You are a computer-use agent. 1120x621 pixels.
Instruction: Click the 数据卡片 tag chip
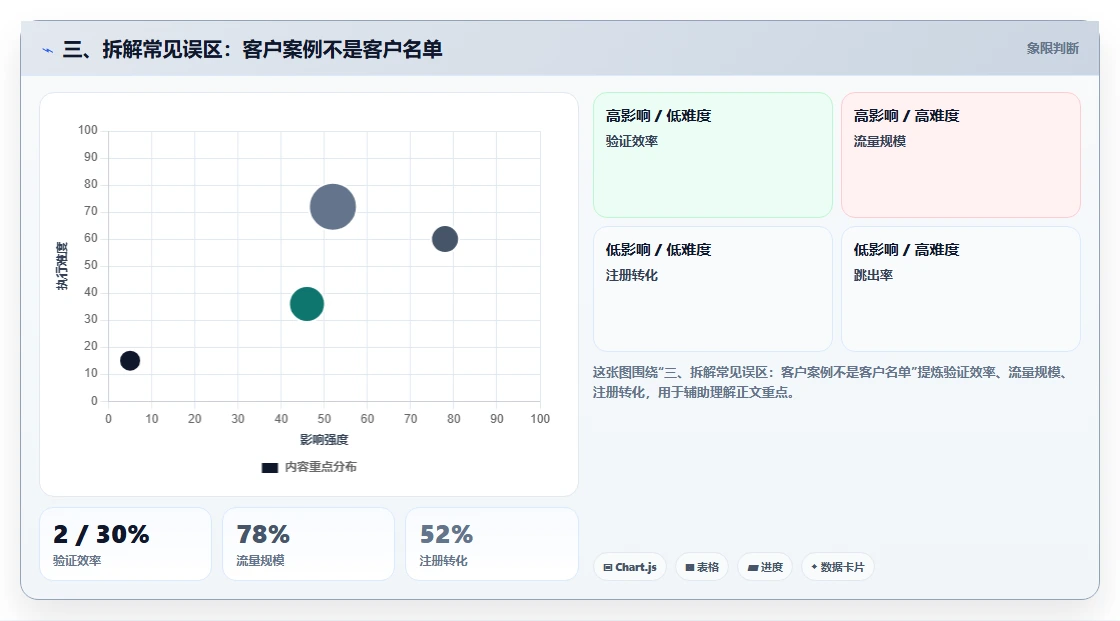(x=838, y=567)
